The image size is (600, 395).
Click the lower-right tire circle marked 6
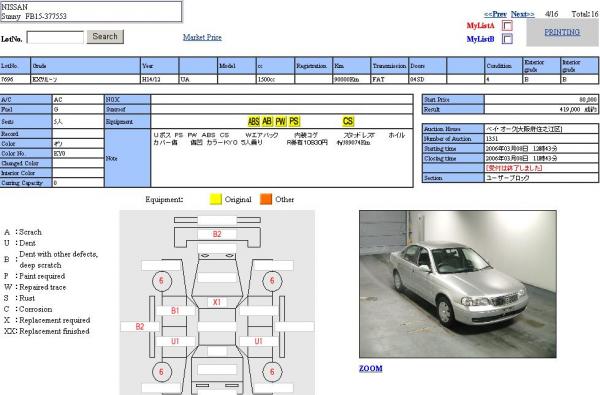pyautogui.click(x=272, y=372)
